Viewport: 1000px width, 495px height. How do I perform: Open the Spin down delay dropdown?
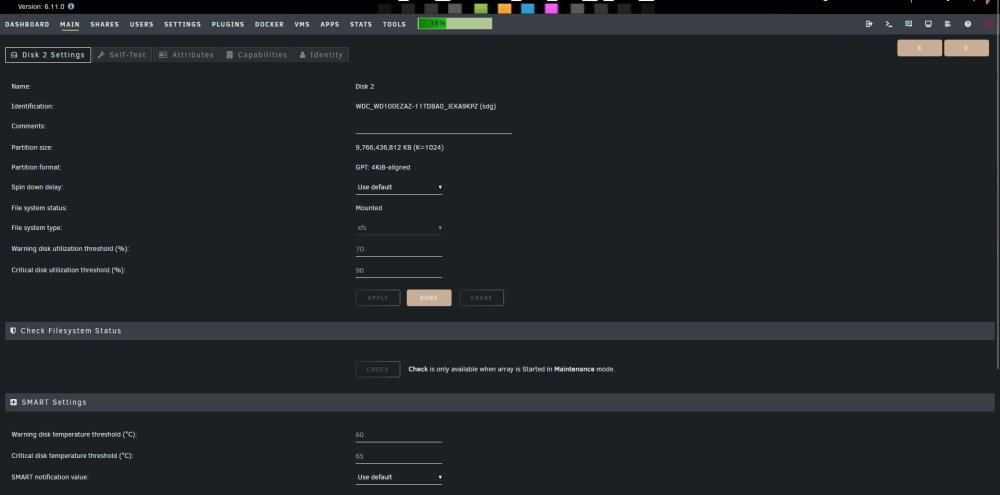click(x=399, y=188)
